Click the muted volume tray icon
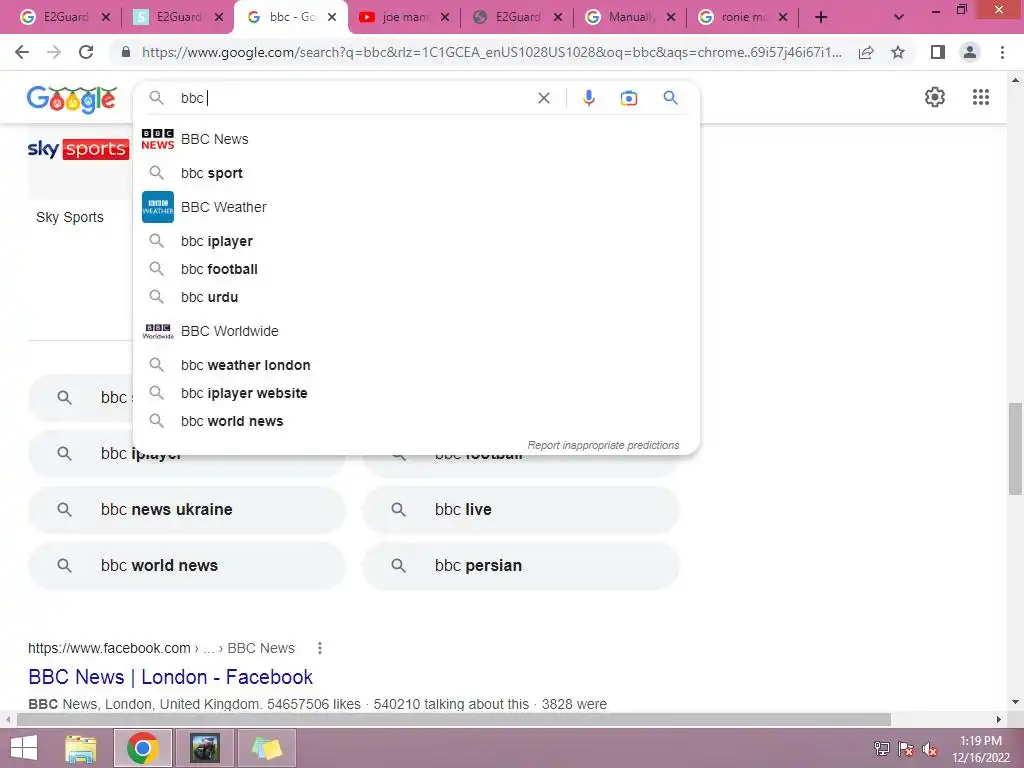This screenshot has width=1024, height=768. click(930, 749)
